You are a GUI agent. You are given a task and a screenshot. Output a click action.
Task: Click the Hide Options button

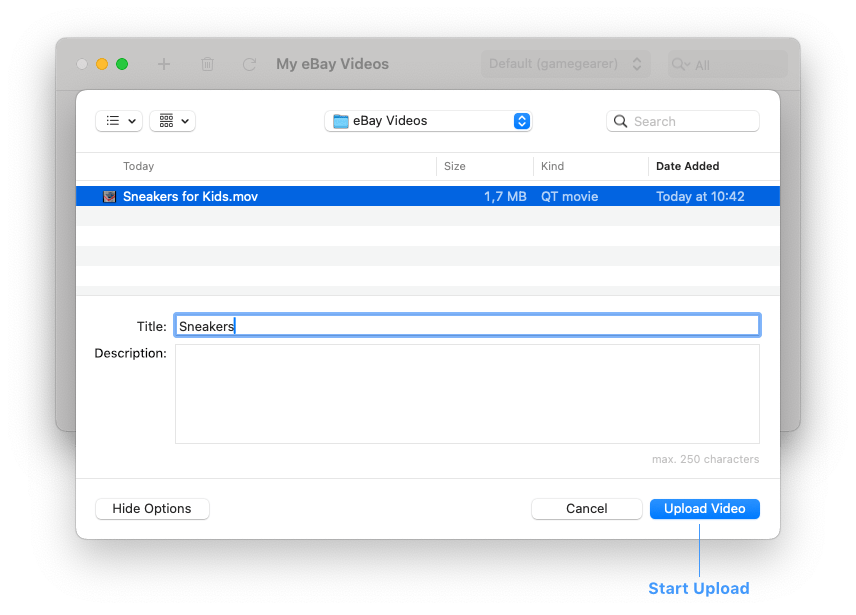click(x=152, y=509)
